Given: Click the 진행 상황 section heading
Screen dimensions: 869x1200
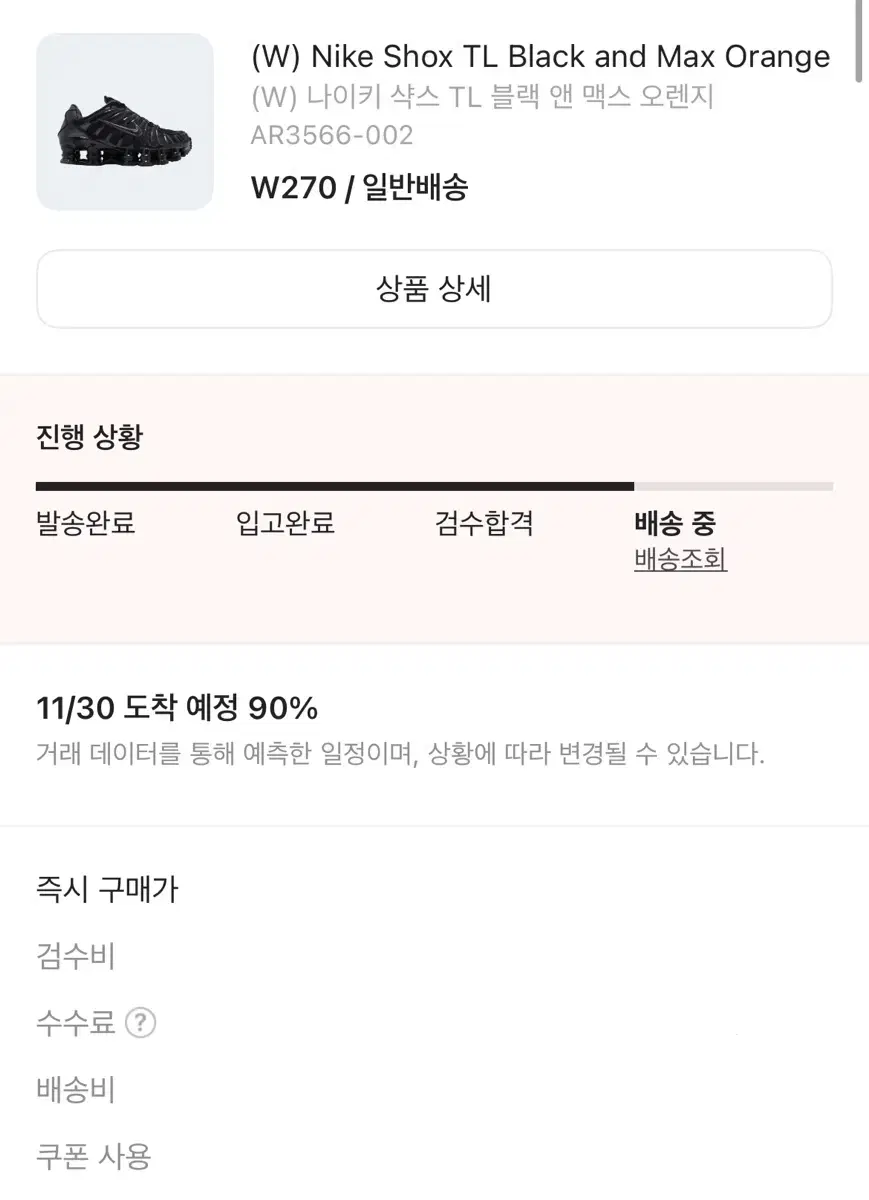Looking at the screenshot, I should (x=89, y=437).
